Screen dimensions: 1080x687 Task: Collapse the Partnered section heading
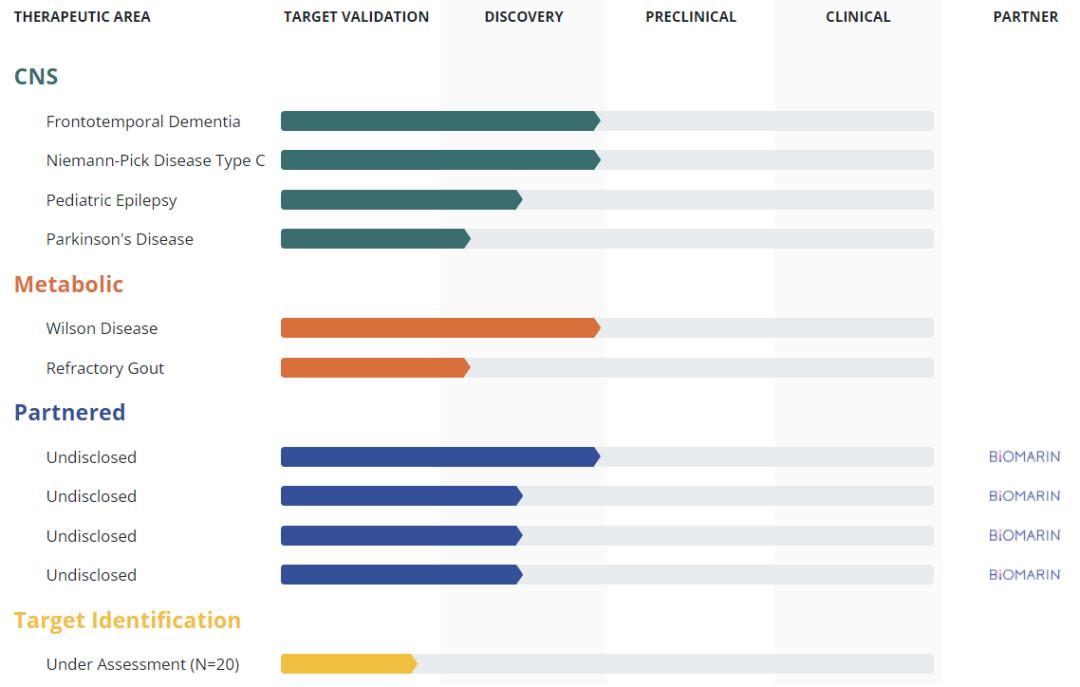[69, 412]
